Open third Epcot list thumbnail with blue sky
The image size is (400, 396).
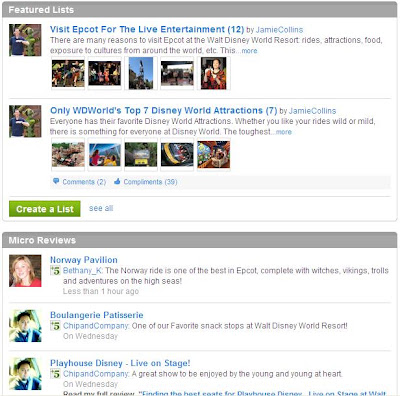coord(141,73)
